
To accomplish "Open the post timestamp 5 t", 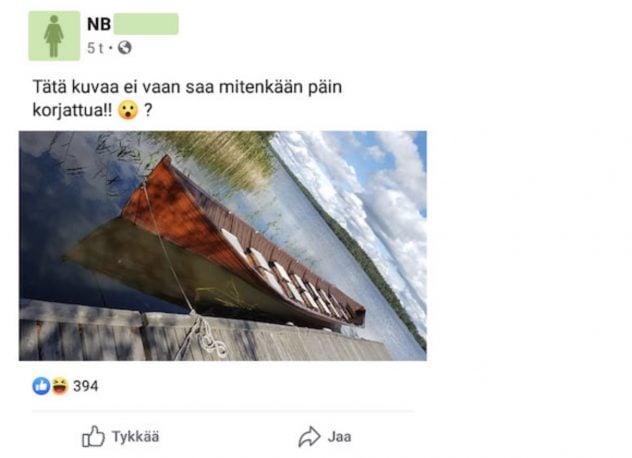I will pyautogui.click(x=95, y=48).
